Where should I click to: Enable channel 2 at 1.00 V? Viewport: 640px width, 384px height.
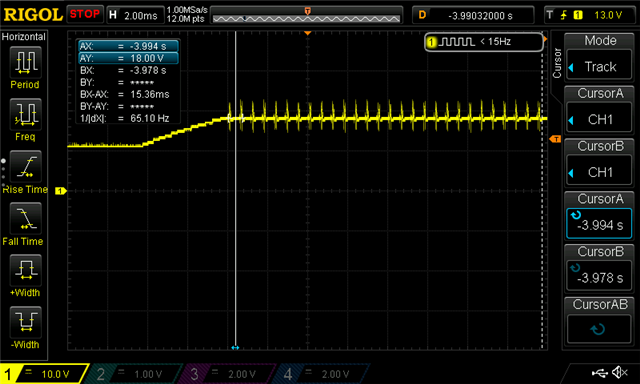pyautogui.click(x=134, y=374)
